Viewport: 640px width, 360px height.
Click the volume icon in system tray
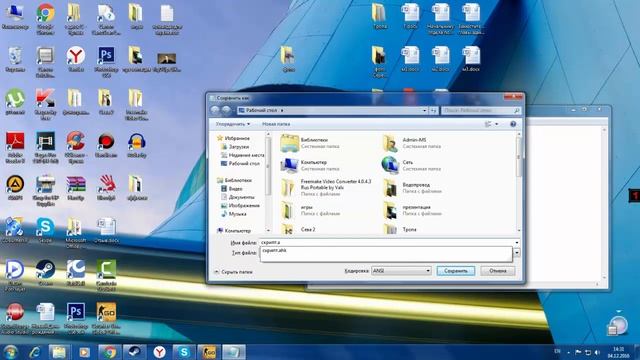coord(598,352)
